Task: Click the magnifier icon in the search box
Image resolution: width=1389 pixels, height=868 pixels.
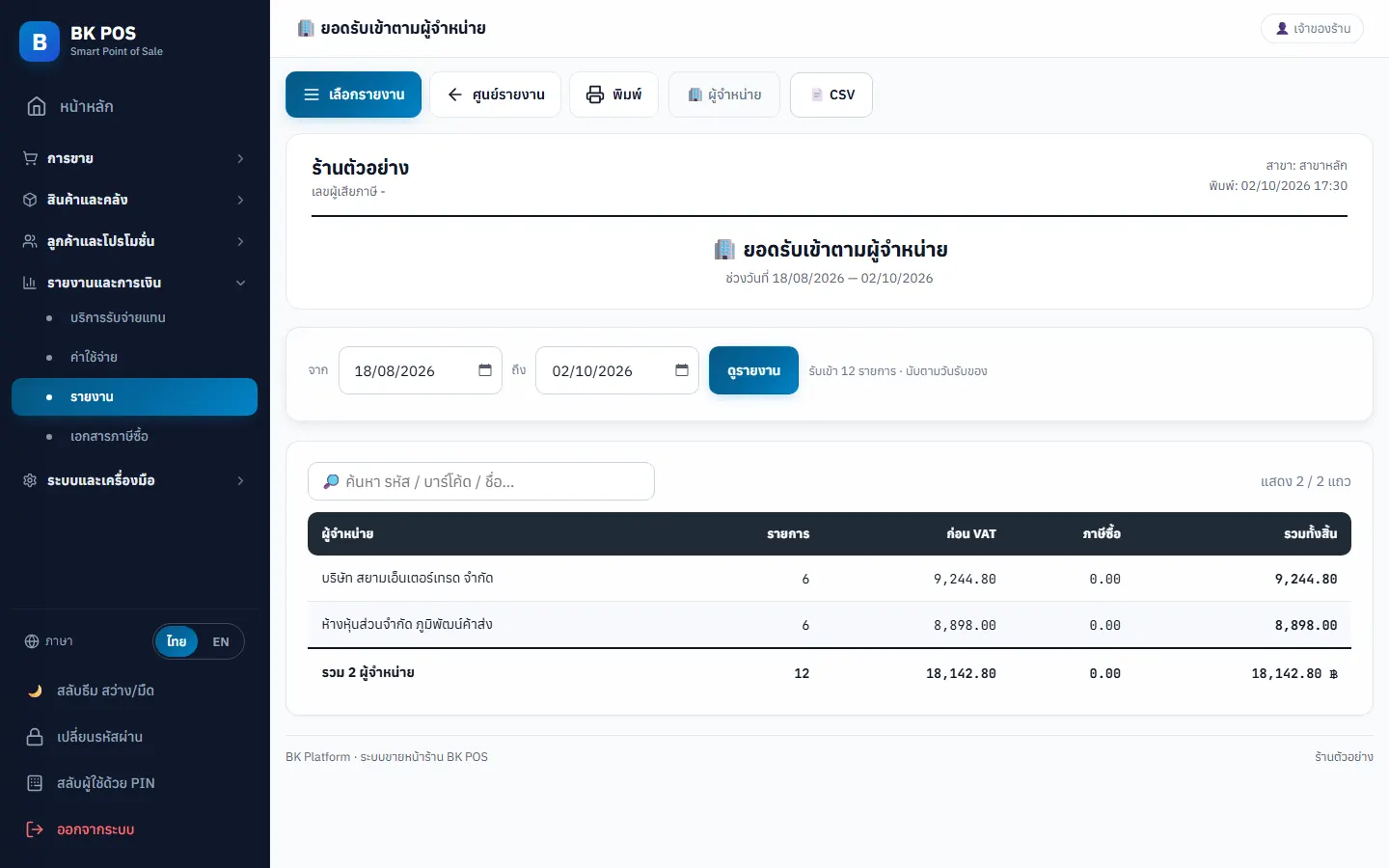Action: coord(331,481)
